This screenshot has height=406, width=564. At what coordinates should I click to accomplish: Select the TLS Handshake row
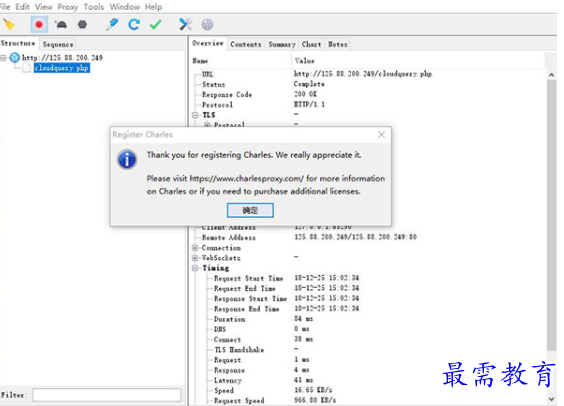pyautogui.click(x=368, y=350)
